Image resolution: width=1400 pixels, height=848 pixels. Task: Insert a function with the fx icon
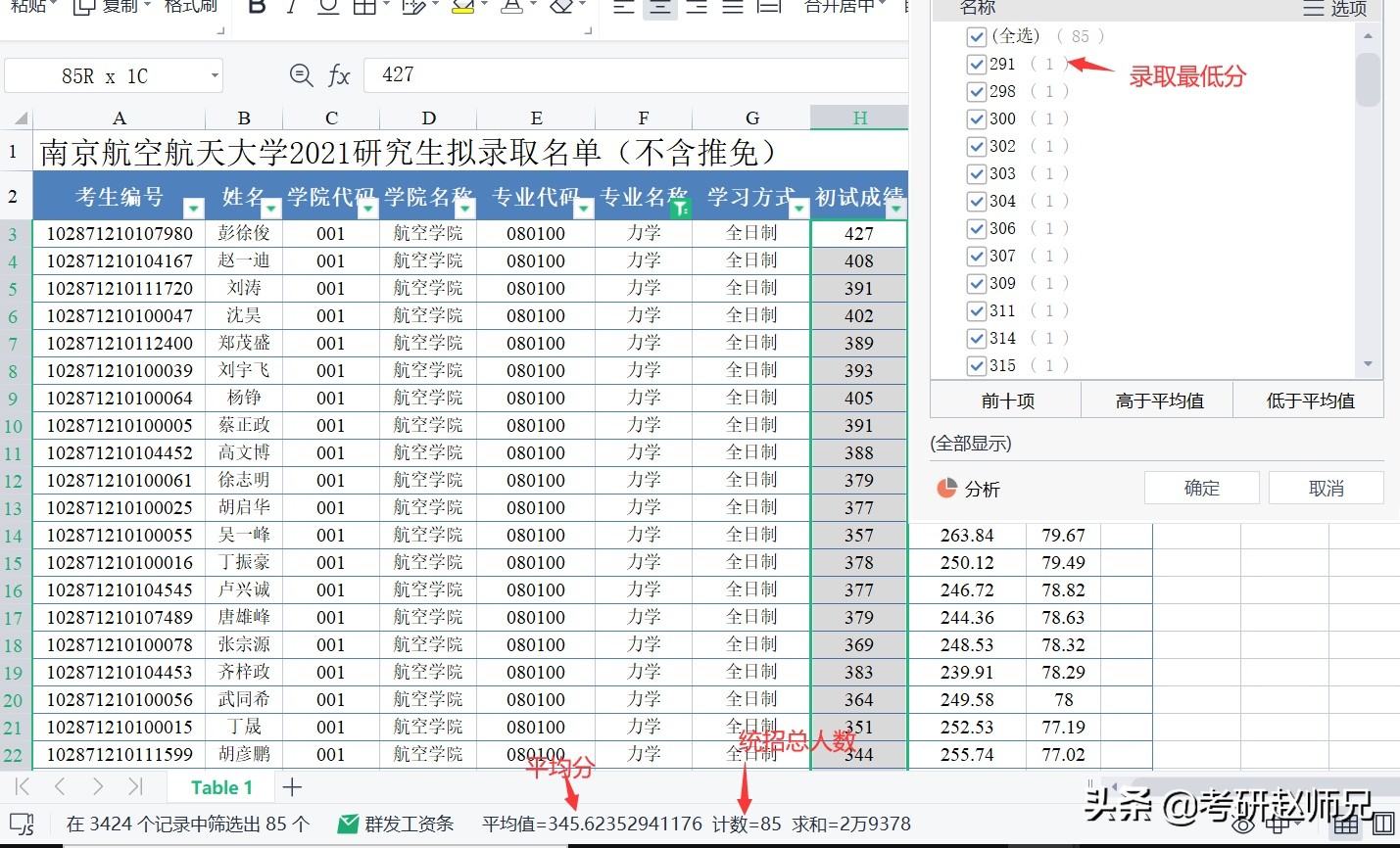340,74
